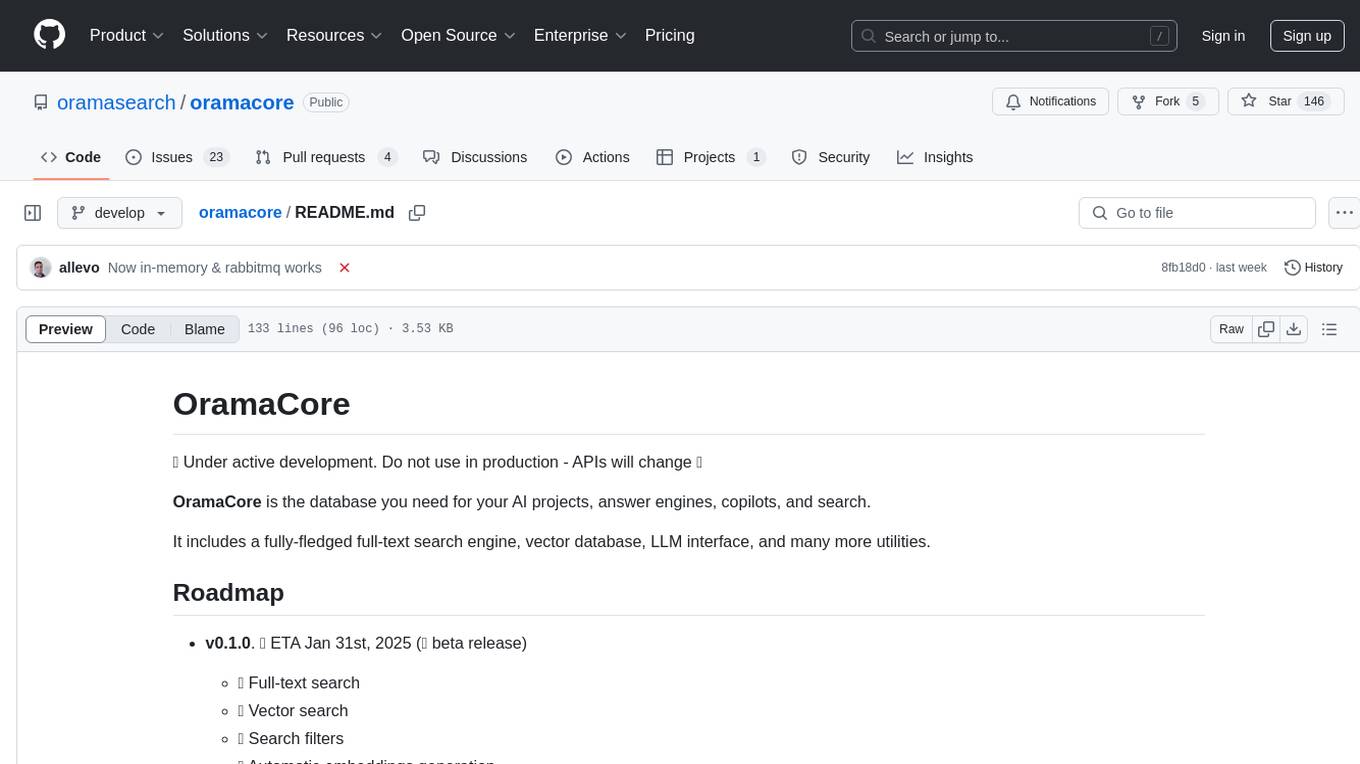Viewport: 1360px width, 764px height.
Task: Open commit message Now in-memory & rabbitmq works
Action: click(x=215, y=268)
